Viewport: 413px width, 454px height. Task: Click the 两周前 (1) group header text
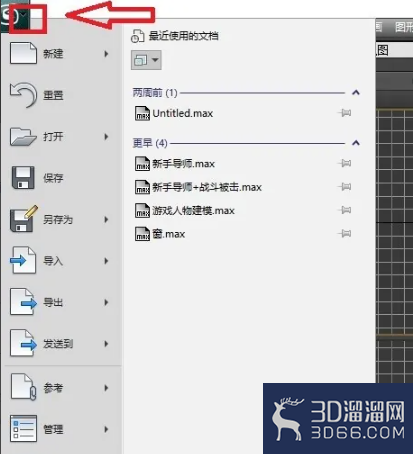point(155,92)
